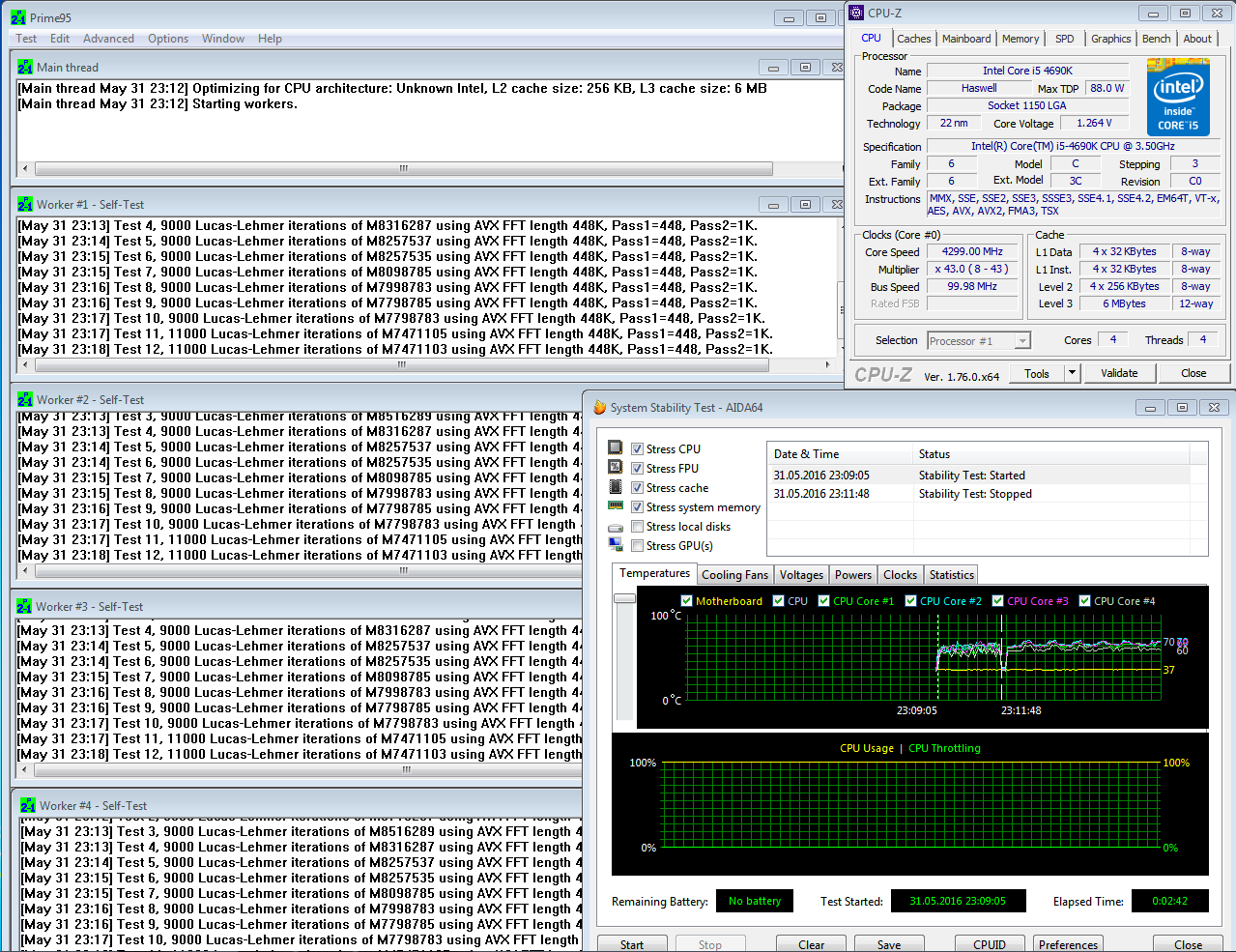
Task: Switch to Cooling Fans tab in AIDA64
Action: coord(734,575)
